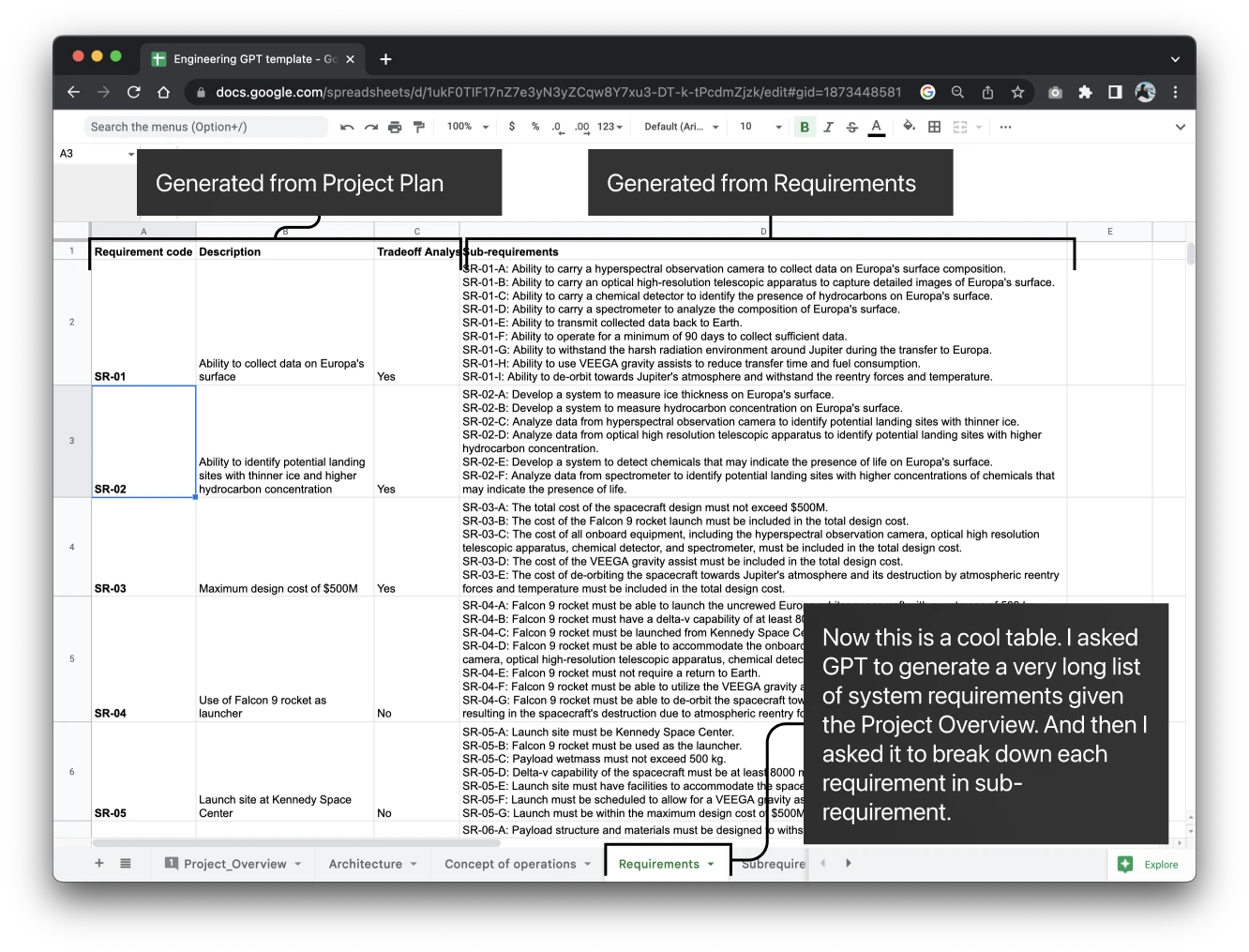Format as percent with the % icon
The height and width of the screenshot is (952, 1249).
(x=535, y=127)
